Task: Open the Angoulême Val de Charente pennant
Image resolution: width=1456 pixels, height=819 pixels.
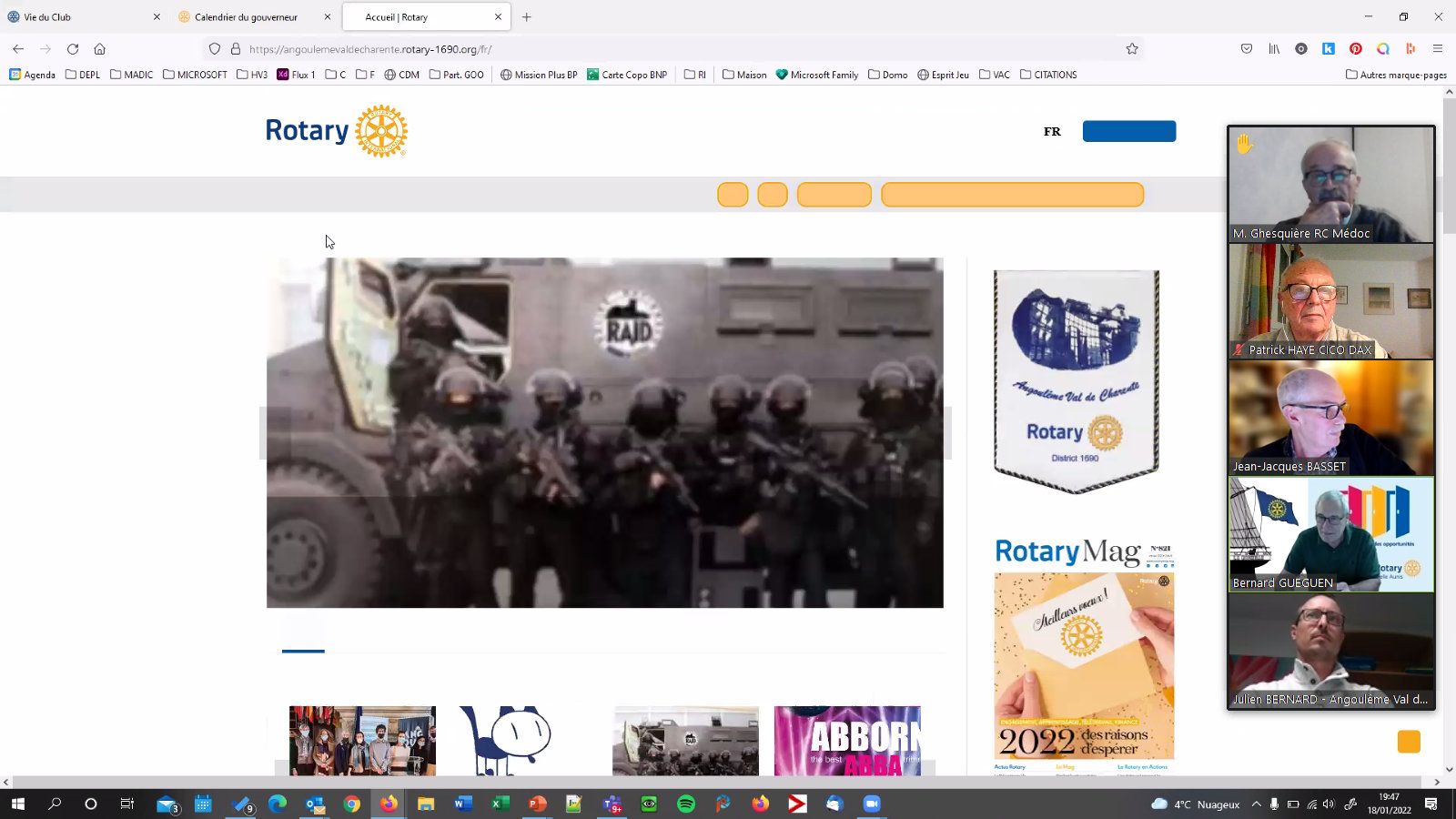Action: (1077, 381)
